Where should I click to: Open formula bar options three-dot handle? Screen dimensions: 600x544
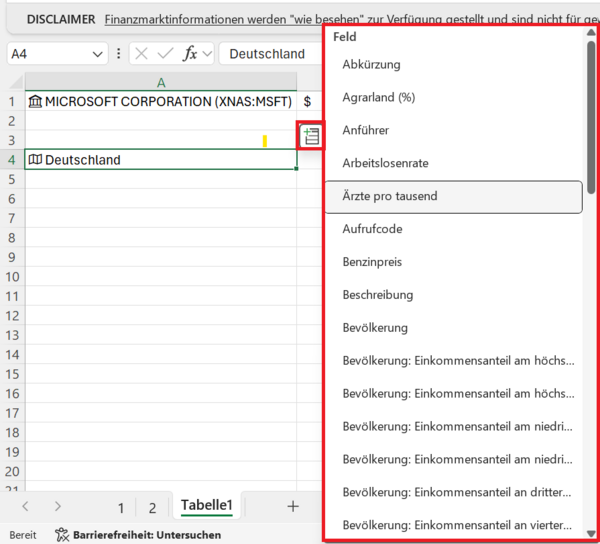pyautogui.click(x=119, y=54)
